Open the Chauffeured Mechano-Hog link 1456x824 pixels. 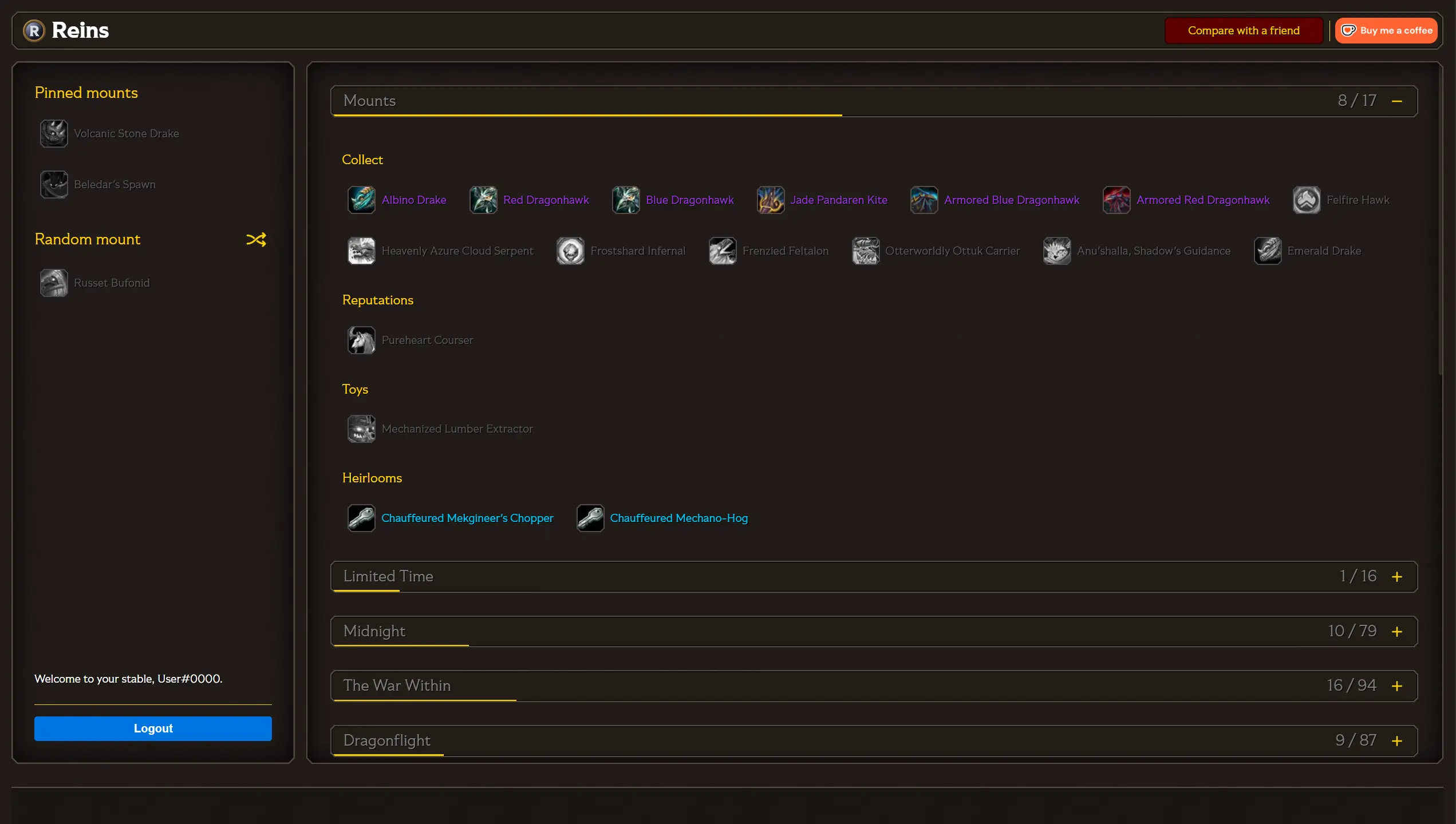click(679, 518)
